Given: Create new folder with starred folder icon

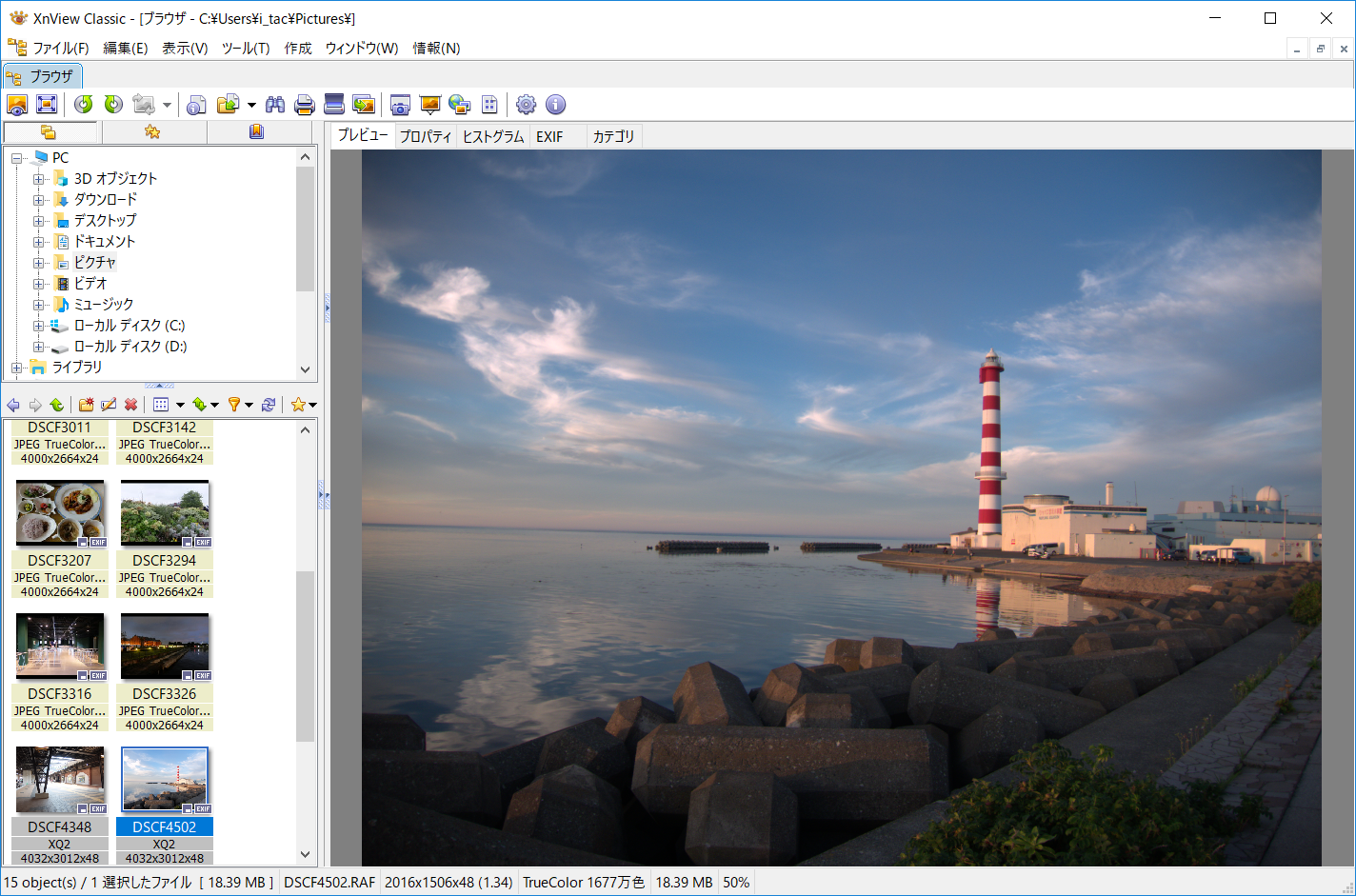Looking at the screenshot, I should click(86, 405).
